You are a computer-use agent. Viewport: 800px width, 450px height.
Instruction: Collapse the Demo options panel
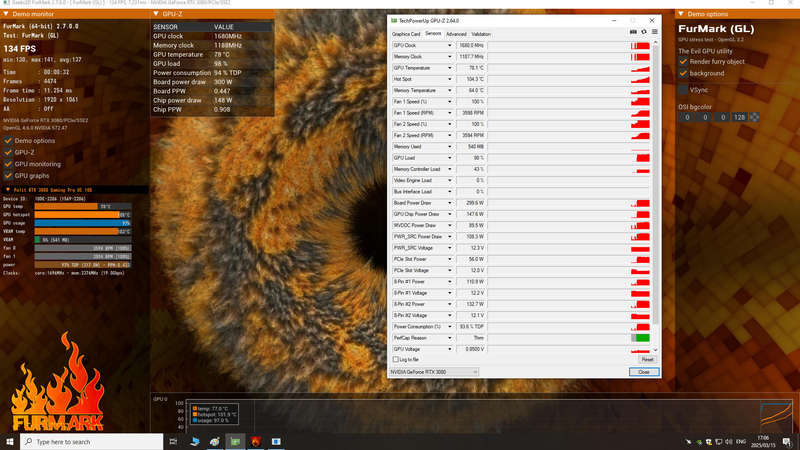pos(681,14)
